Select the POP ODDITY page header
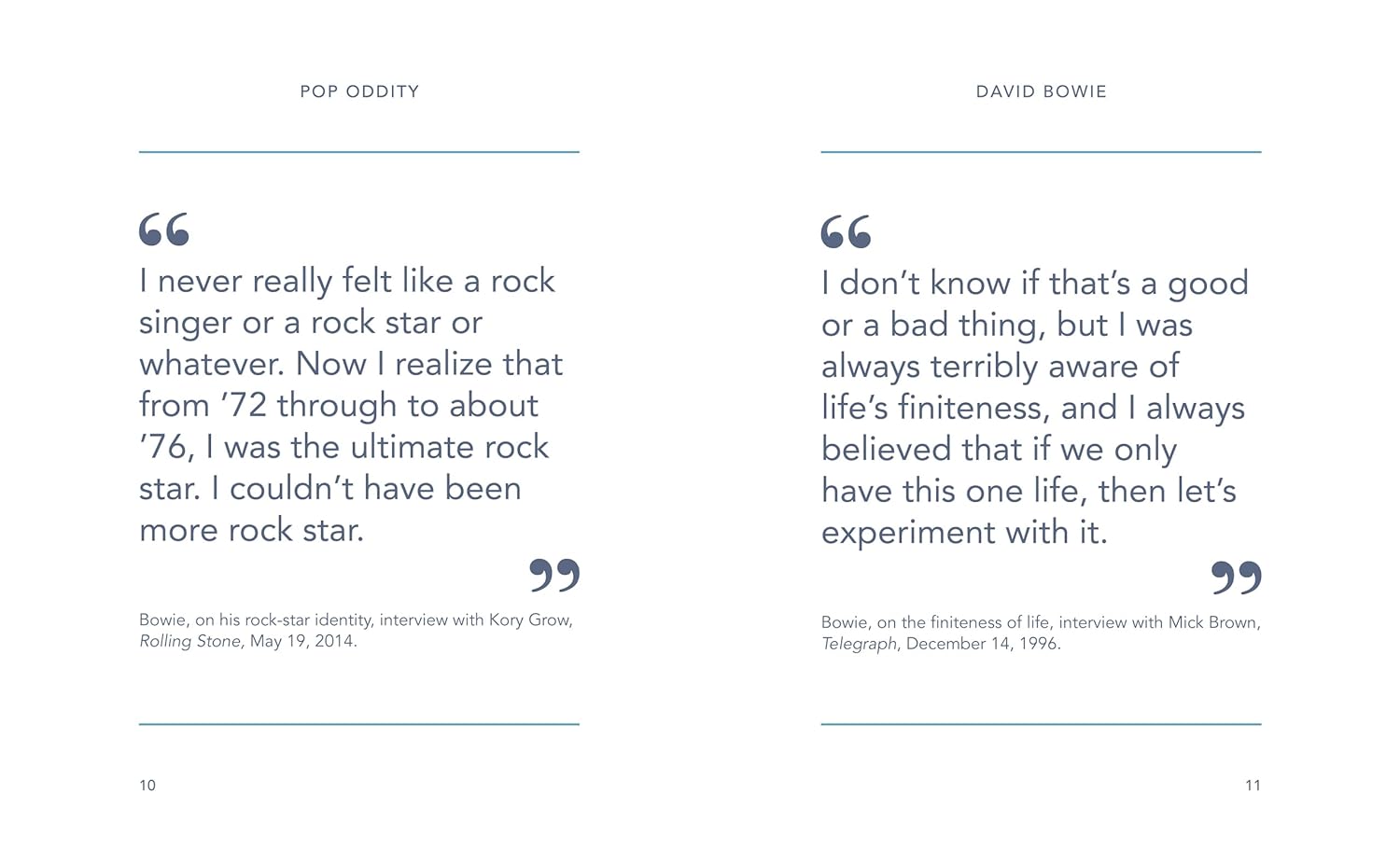Image resolution: width=1400 pixels, height=863 pixels. (x=359, y=91)
